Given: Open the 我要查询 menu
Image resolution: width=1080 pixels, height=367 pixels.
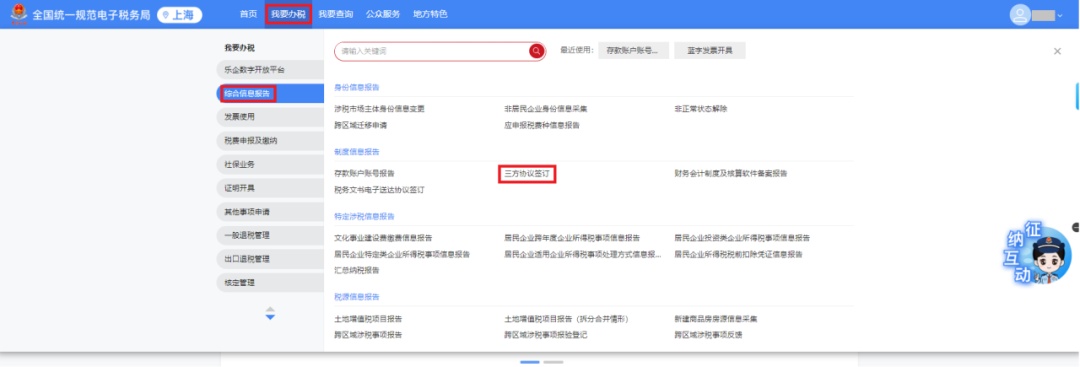Looking at the screenshot, I should [335, 14].
